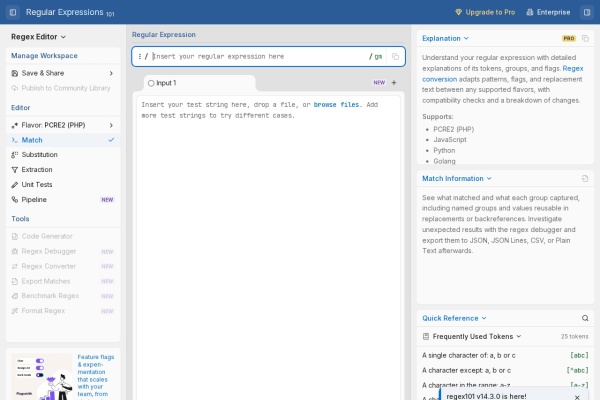Copy the explanation panel contents
Viewport: 600px width, 400px height.
tap(585, 38)
